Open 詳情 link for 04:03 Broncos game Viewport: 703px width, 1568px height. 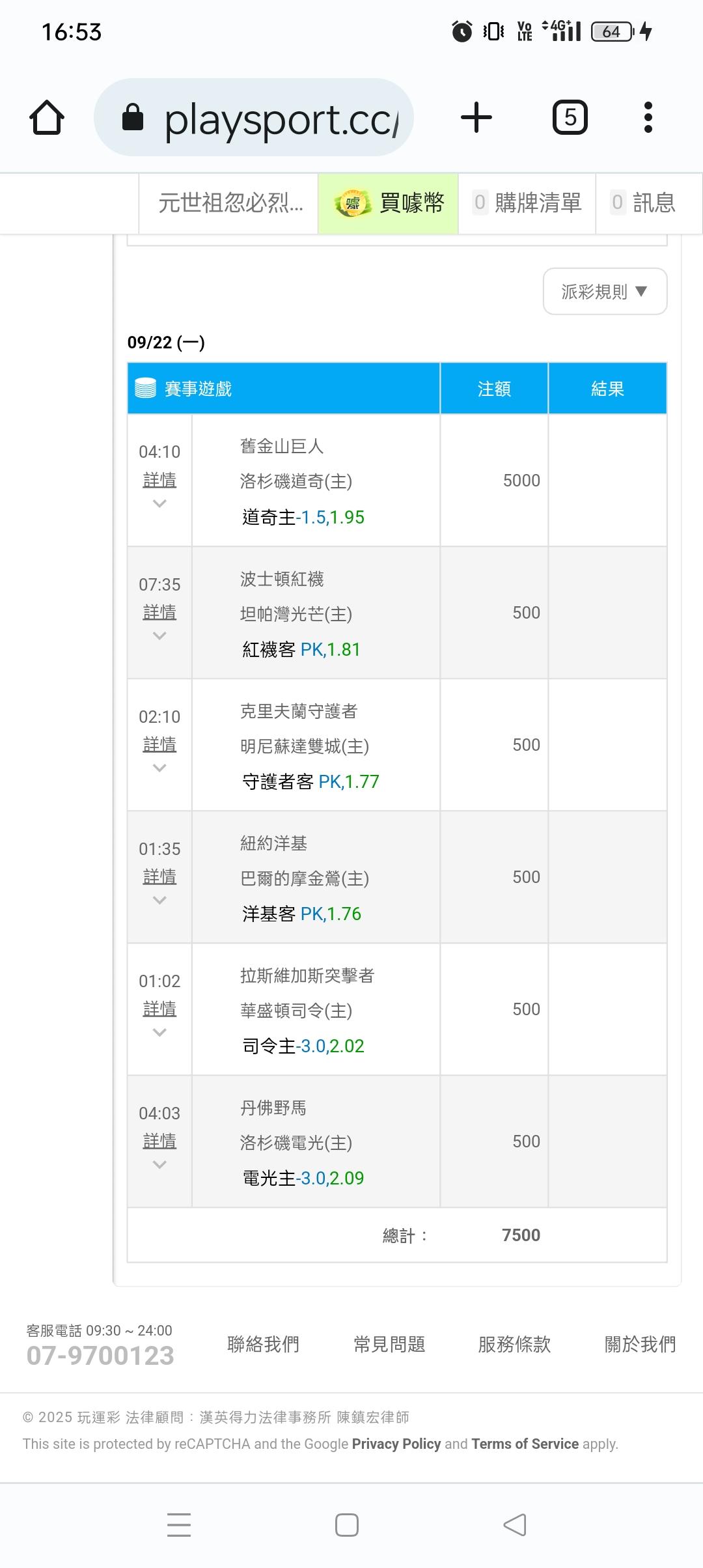[159, 1141]
